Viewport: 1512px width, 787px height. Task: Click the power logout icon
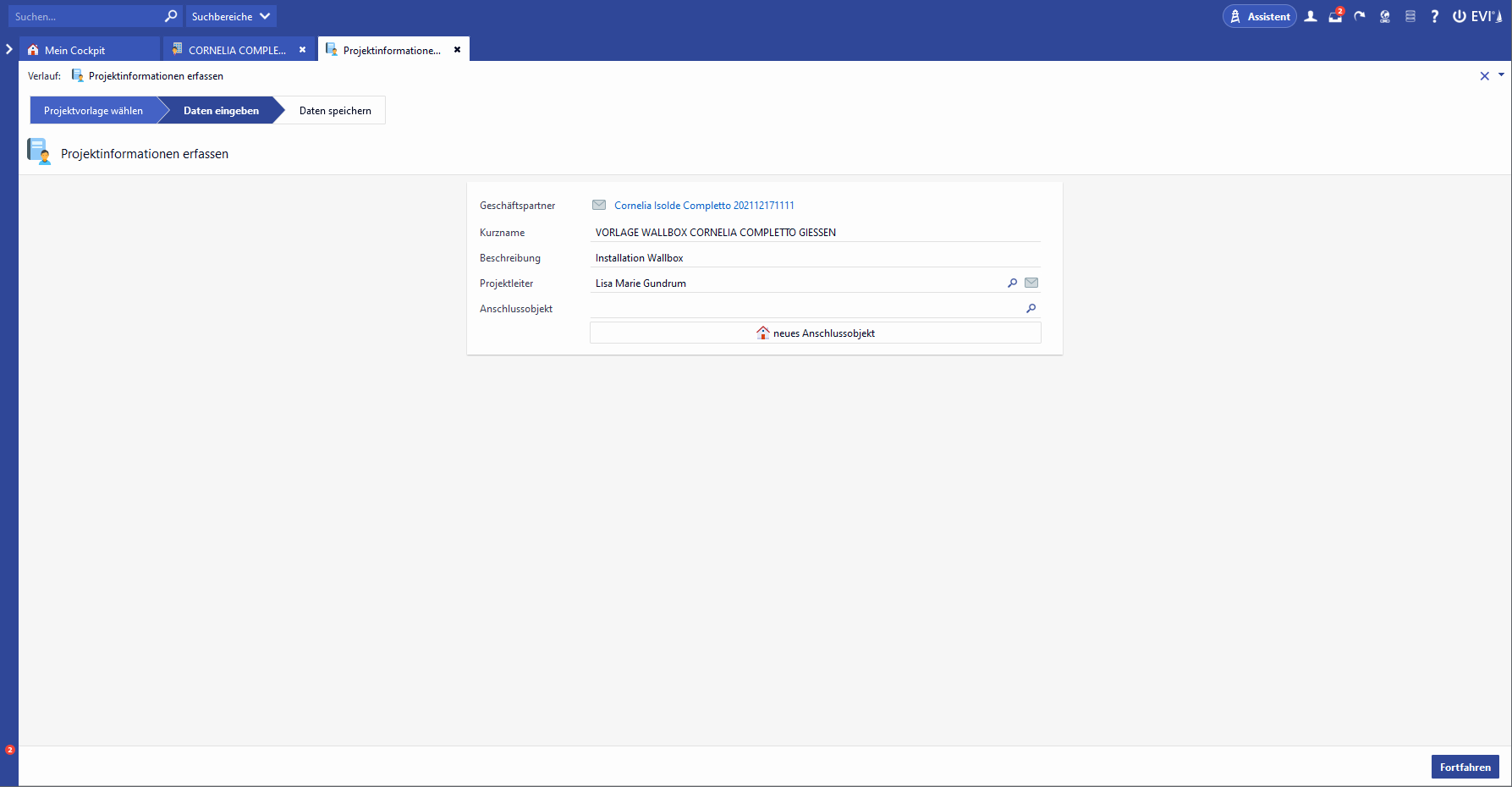point(1460,16)
